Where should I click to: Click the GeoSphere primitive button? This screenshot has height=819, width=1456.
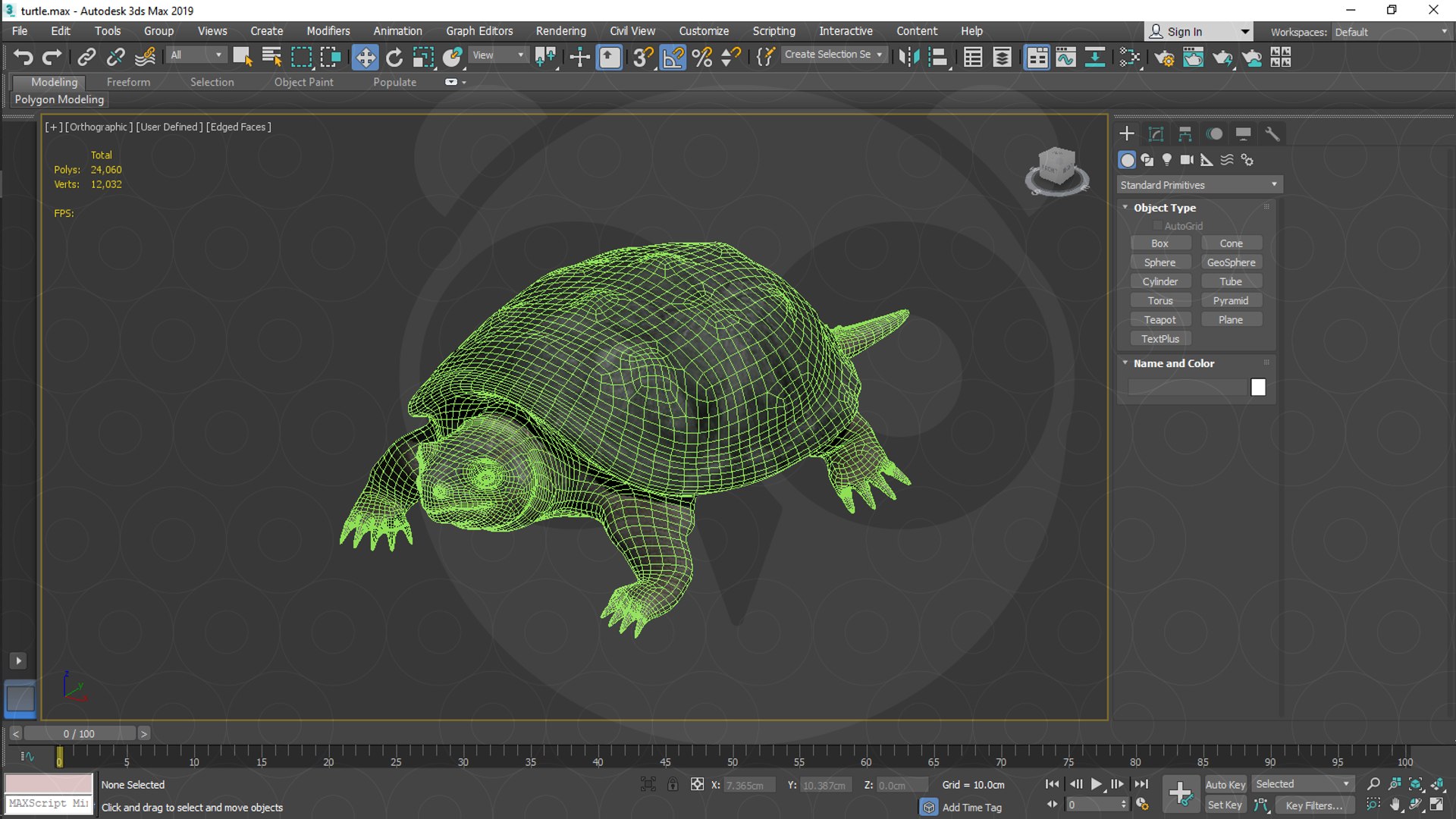pyautogui.click(x=1231, y=262)
